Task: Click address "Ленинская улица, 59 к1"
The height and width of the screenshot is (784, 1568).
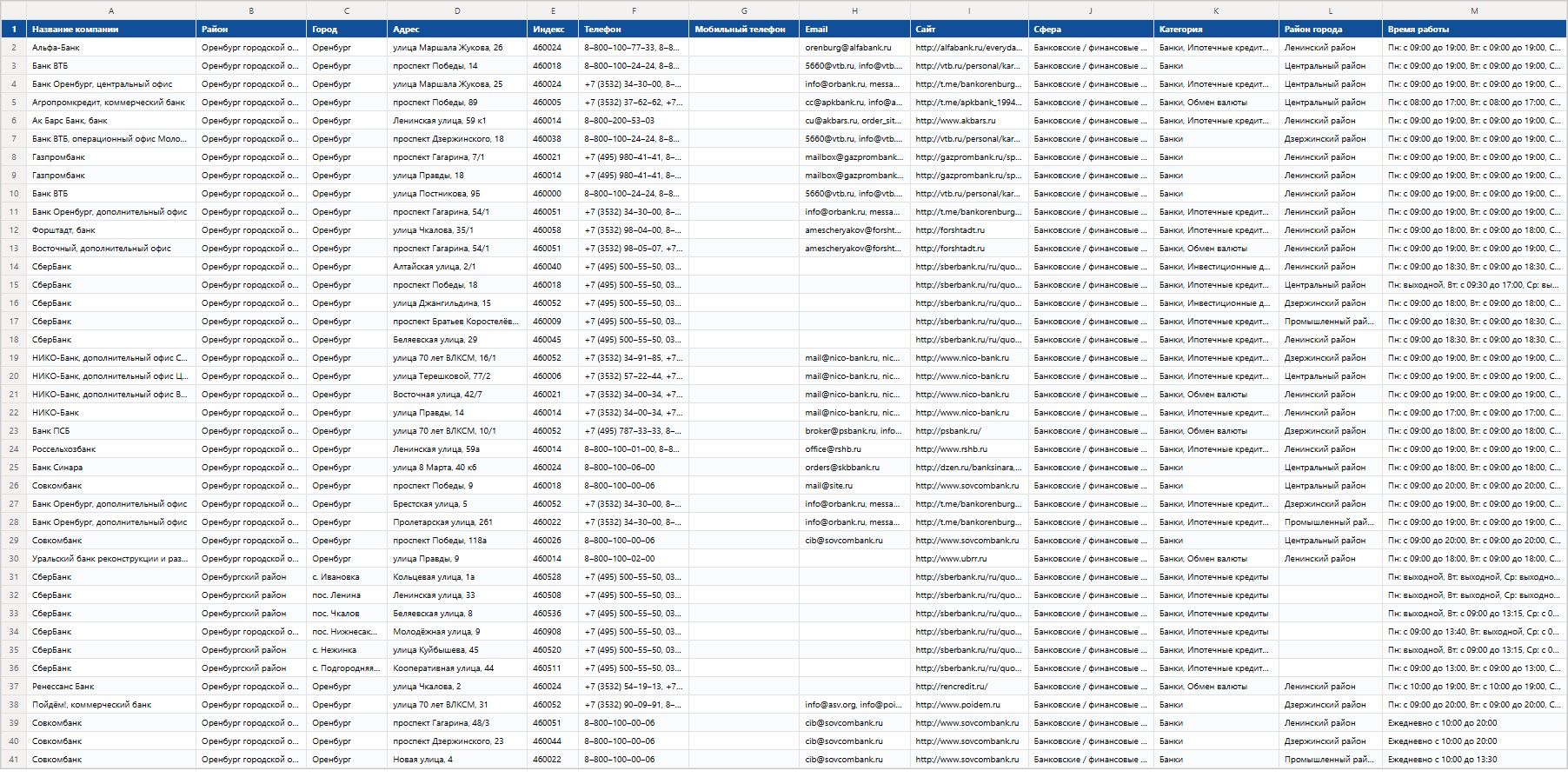Action: 457,121
